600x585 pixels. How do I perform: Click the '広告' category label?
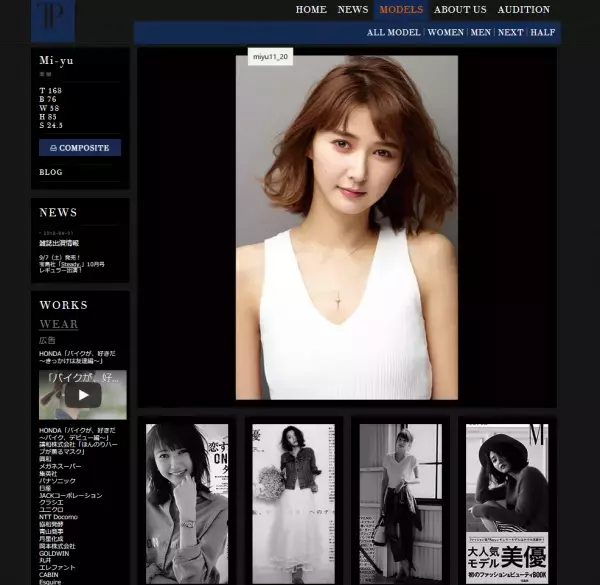tap(47, 340)
